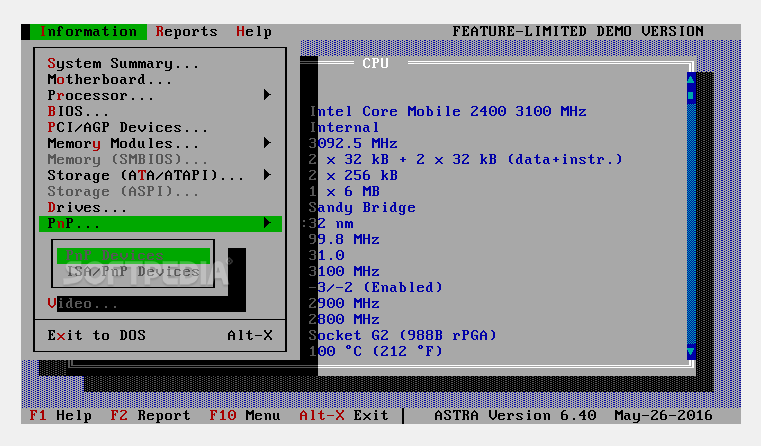
Task: Expand the PnP submenu arrow
Action: click(267, 223)
